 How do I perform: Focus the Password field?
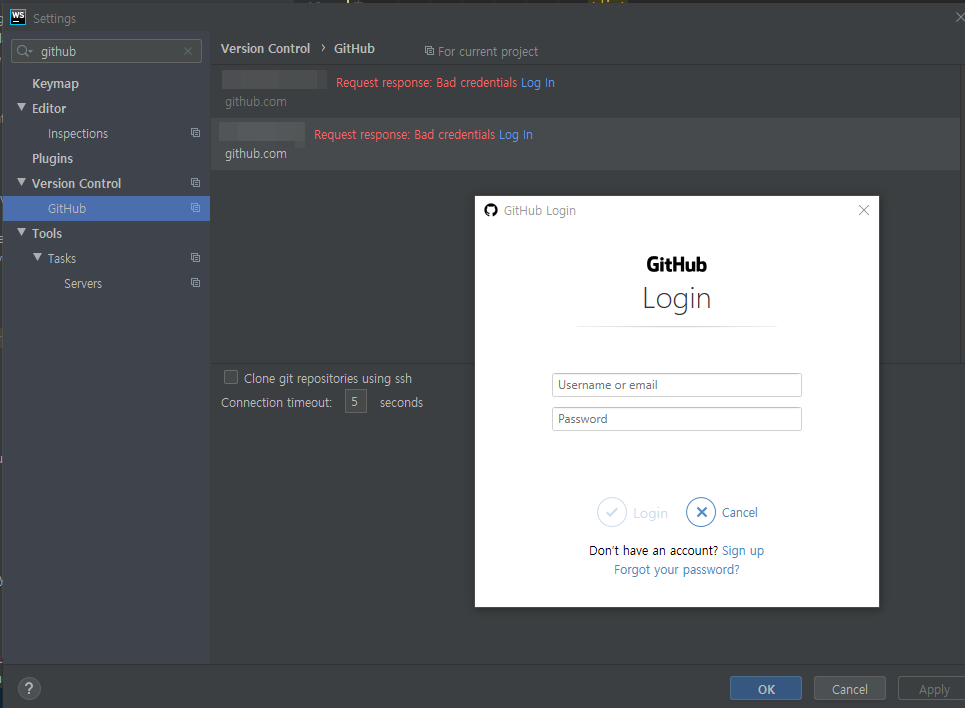tap(677, 419)
